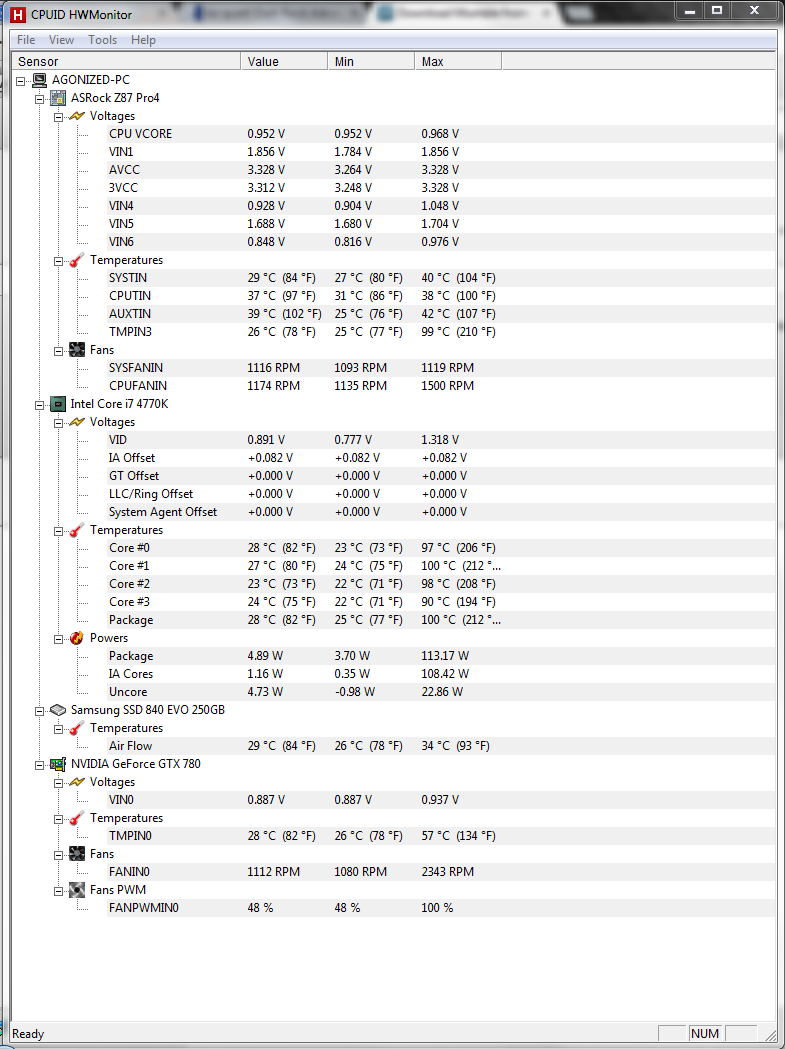Maximize the HWMonitor window
This screenshot has height=1049, width=785.
tap(717, 10)
